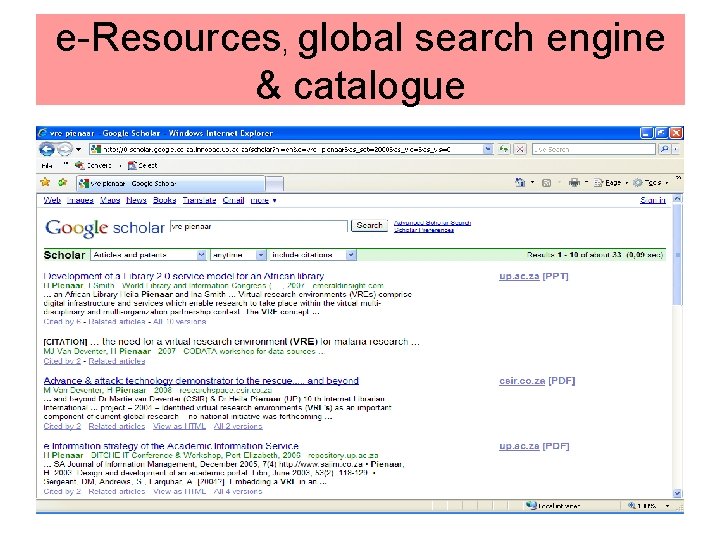Click 'All 10 versions' under Library 2.0 result

[180, 322]
